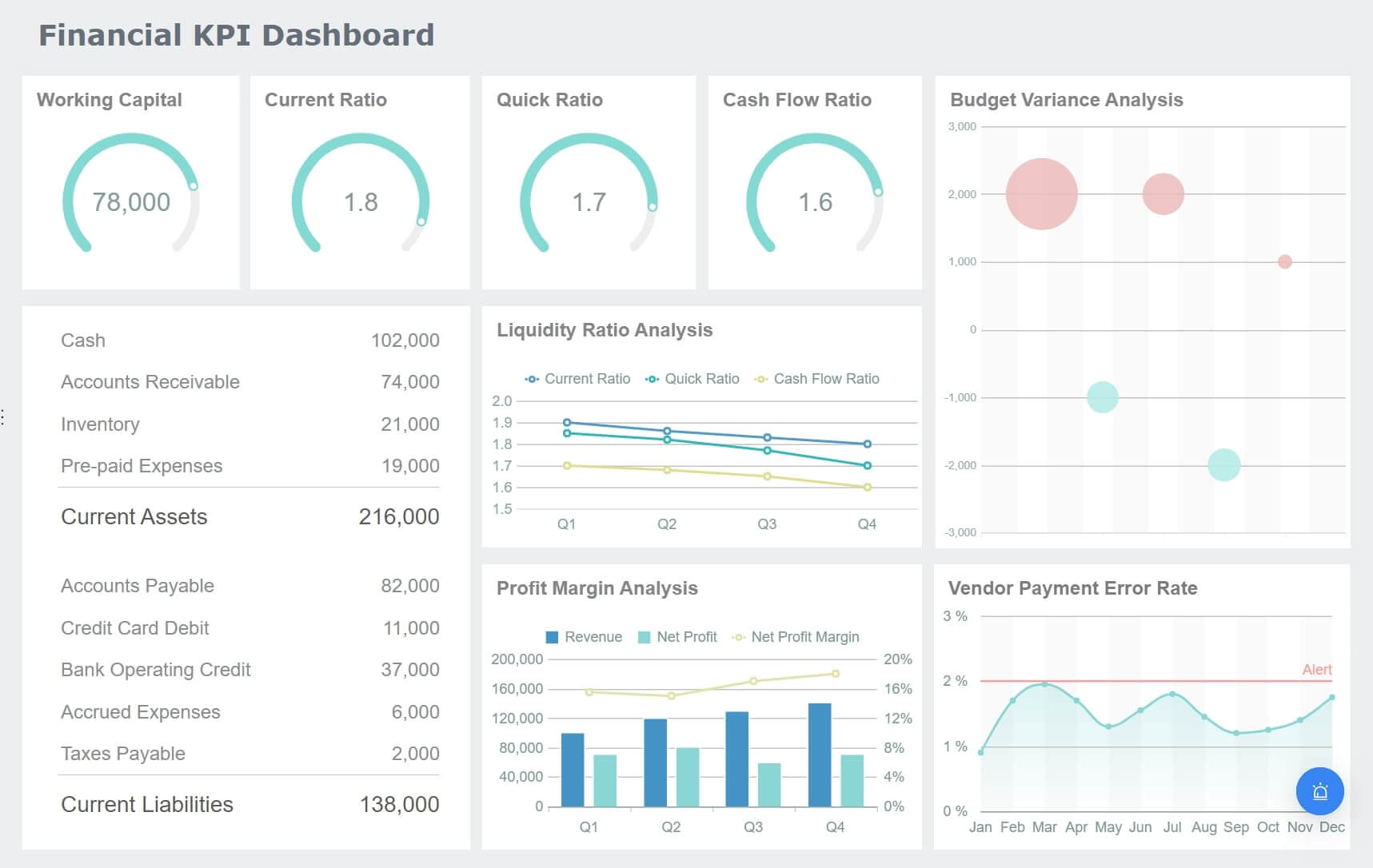Click the Accounts Payable row label
The image size is (1373, 868).
coord(138,586)
